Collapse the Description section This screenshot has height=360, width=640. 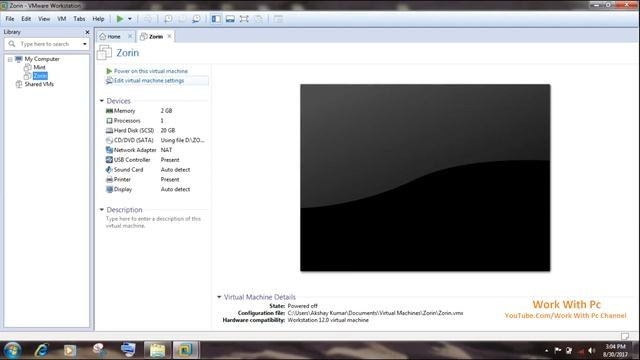pyautogui.click(x=102, y=209)
